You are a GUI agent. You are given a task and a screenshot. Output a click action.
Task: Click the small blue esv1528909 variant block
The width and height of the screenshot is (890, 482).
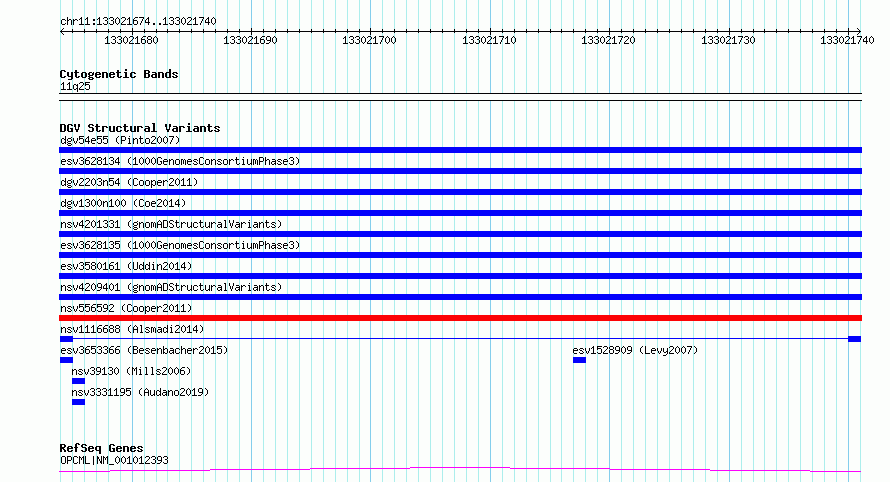pyautogui.click(x=579, y=360)
